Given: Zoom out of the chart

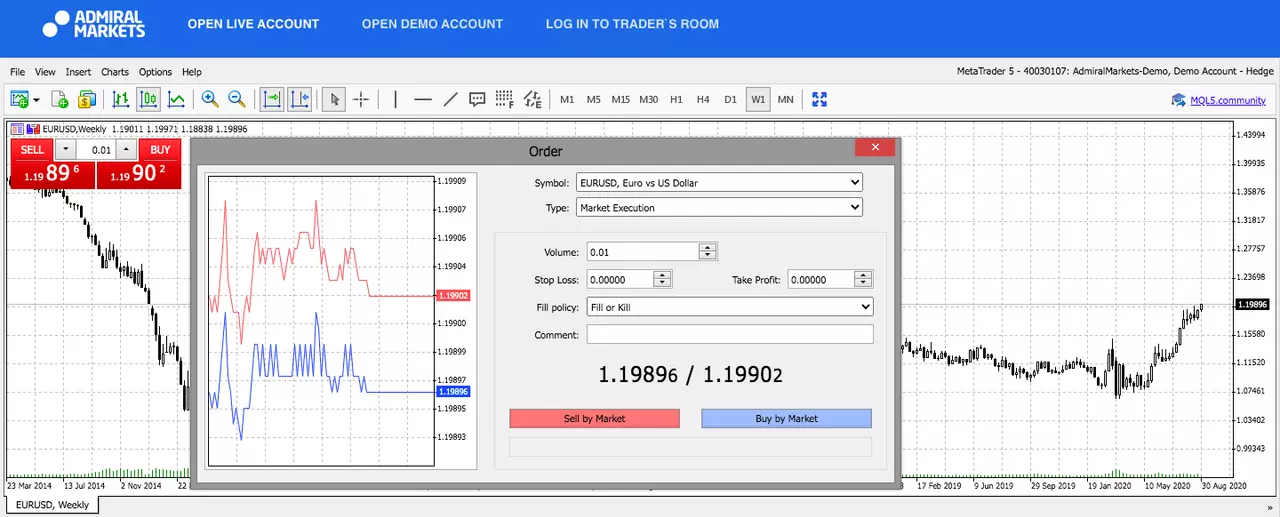Looking at the screenshot, I should [237, 99].
